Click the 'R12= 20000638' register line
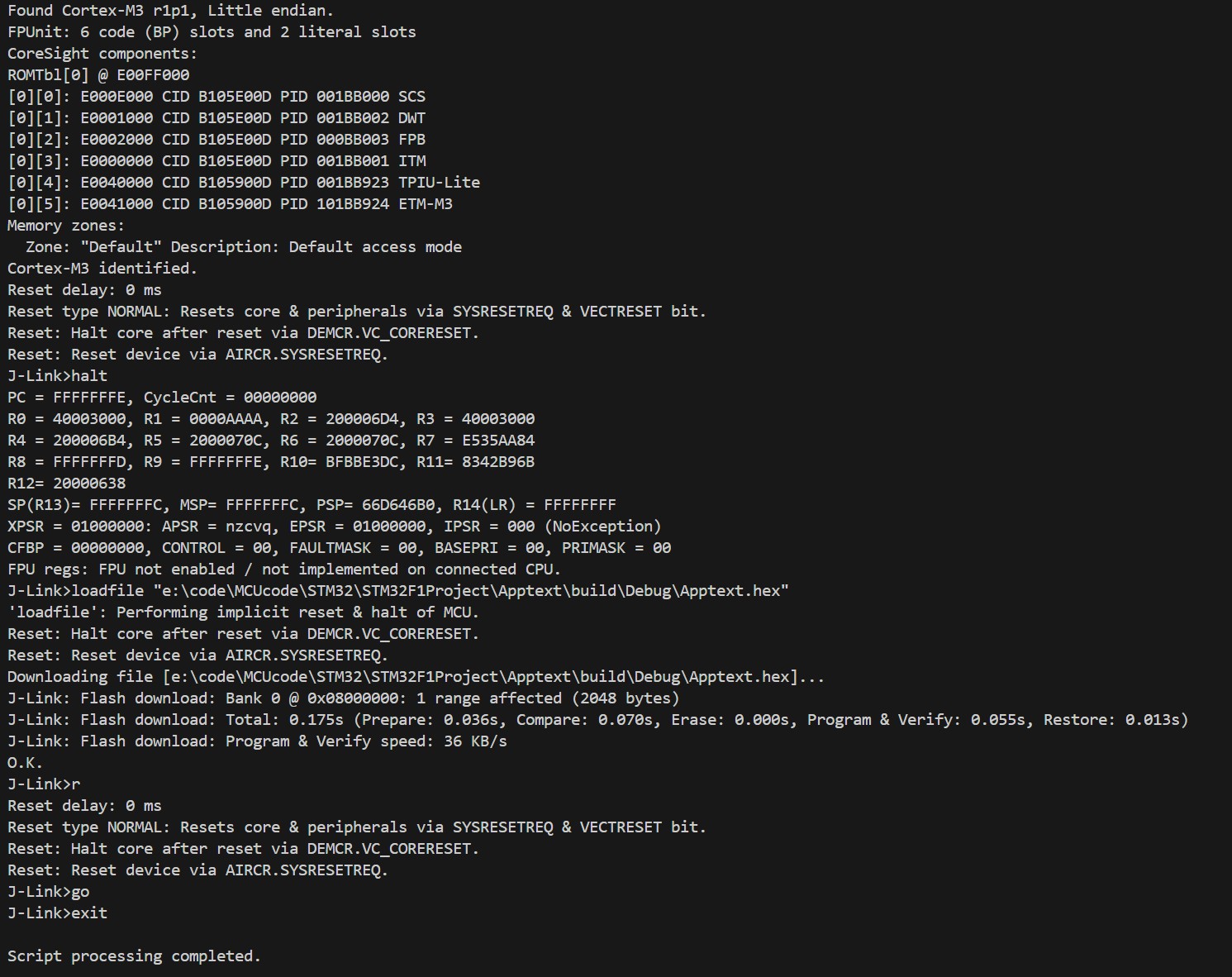Viewport: 1232px width, 977px height. click(x=67, y=484)
